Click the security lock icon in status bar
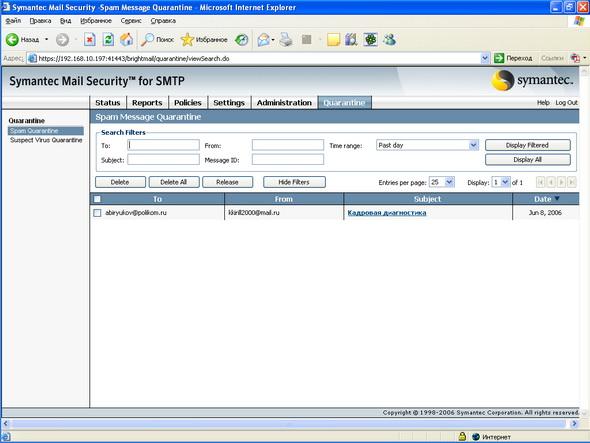Viewport: 590px width, 443px height. point(462,437)
